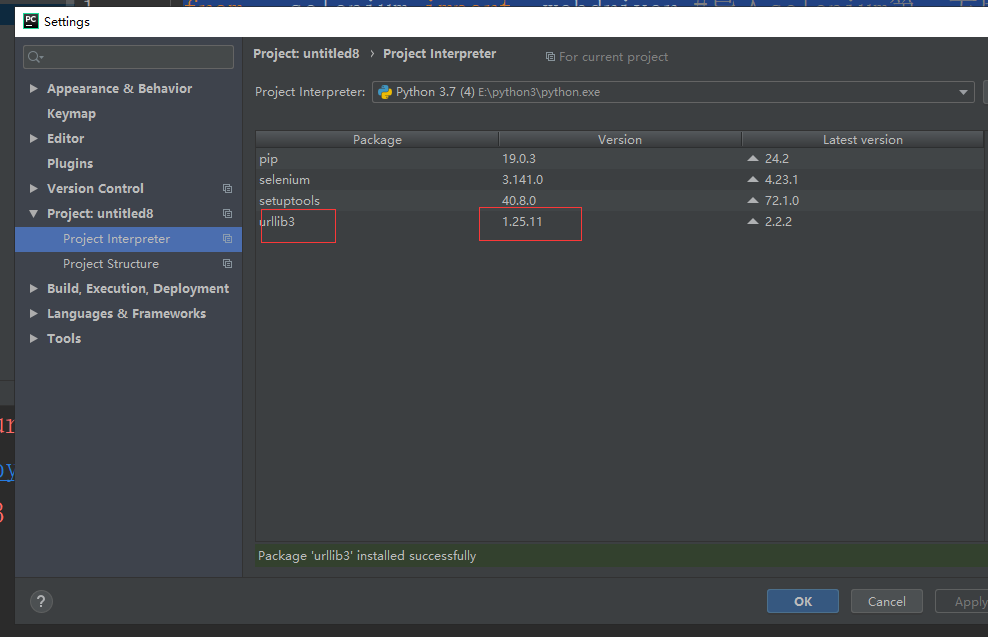Image resolution: width=988 pixels, height=637 pixels.
Task: Sort by the Latest version column header
Action: tap(863, 139)
